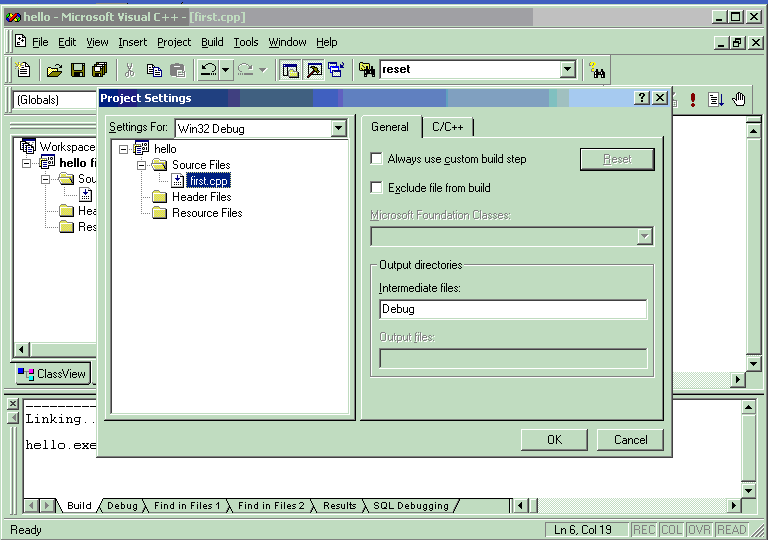Click the hand breakpoint icon

click(x=739, y=99)
